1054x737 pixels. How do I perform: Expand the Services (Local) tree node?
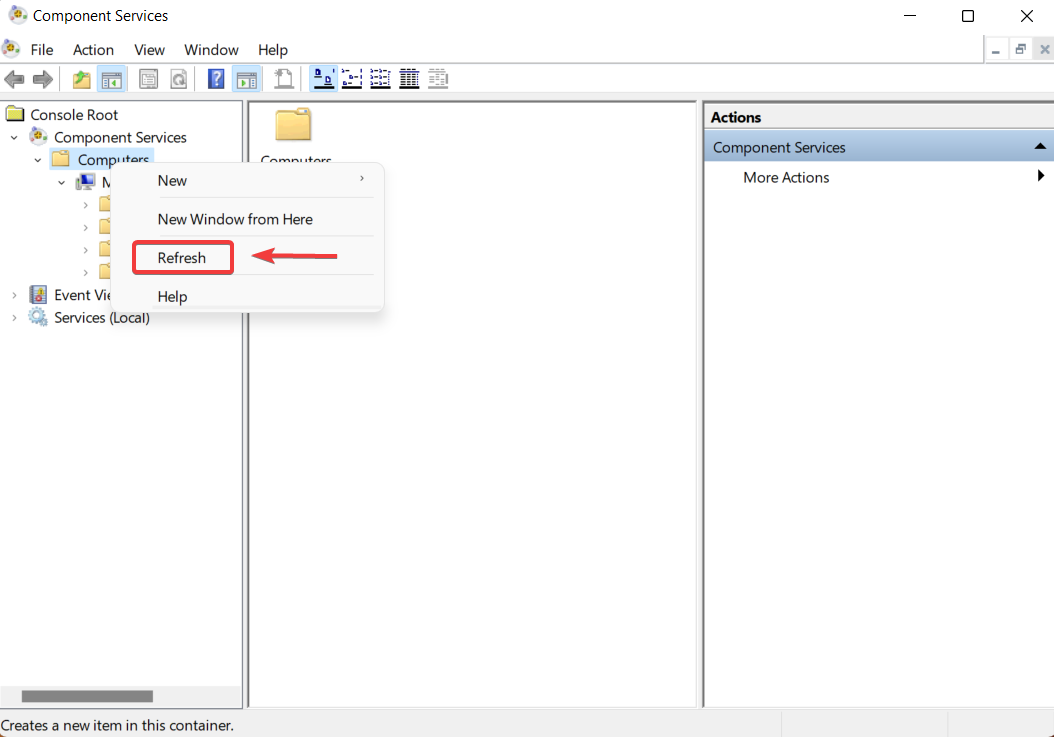tap(14, 318)
